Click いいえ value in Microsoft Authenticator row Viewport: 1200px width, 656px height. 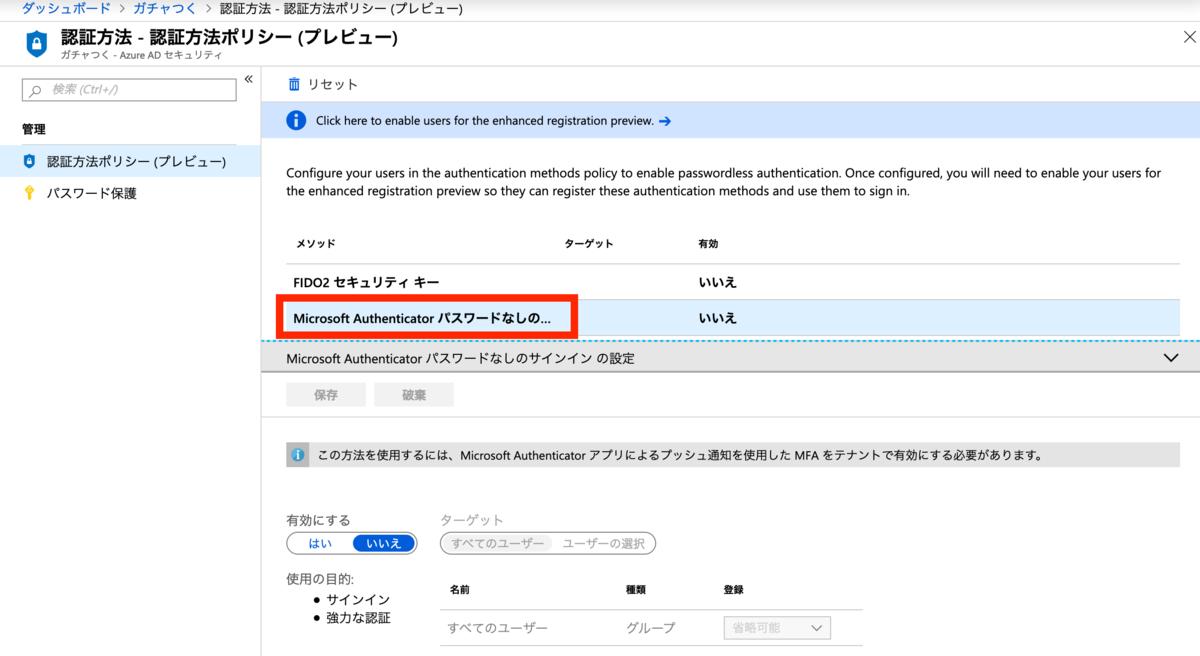coord(718,318)
